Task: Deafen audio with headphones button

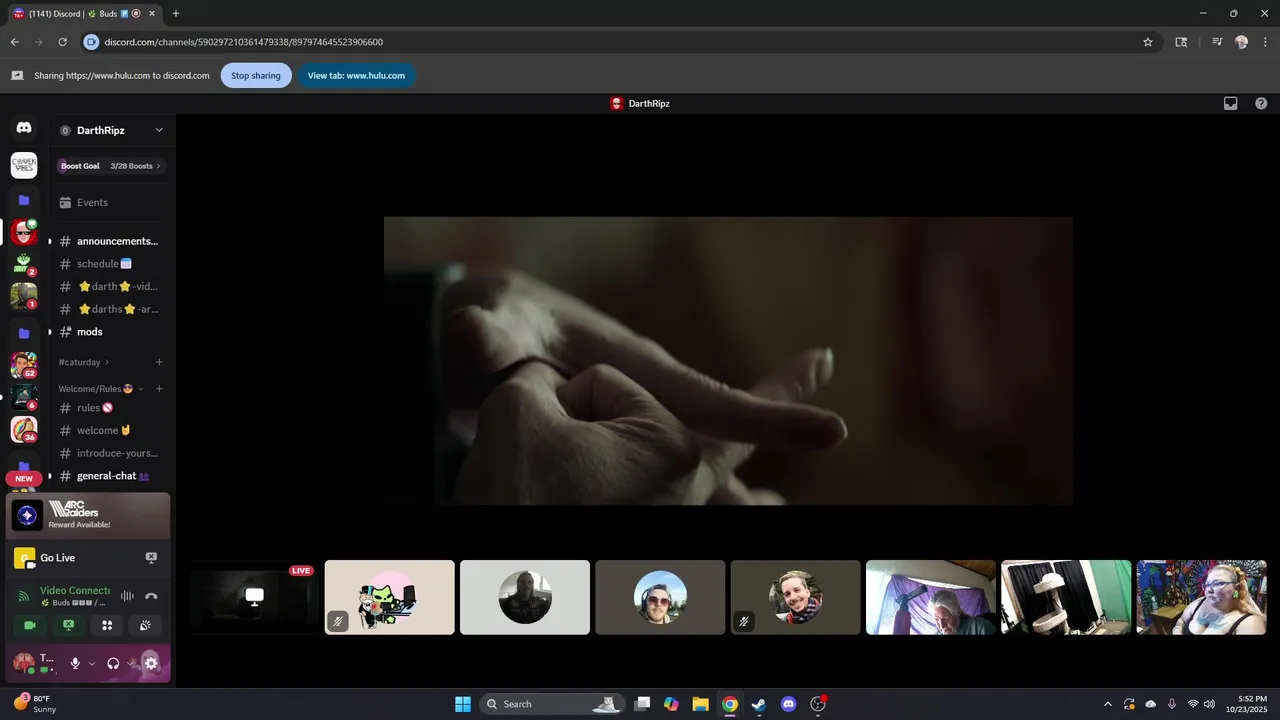Action: coord(113,663)
